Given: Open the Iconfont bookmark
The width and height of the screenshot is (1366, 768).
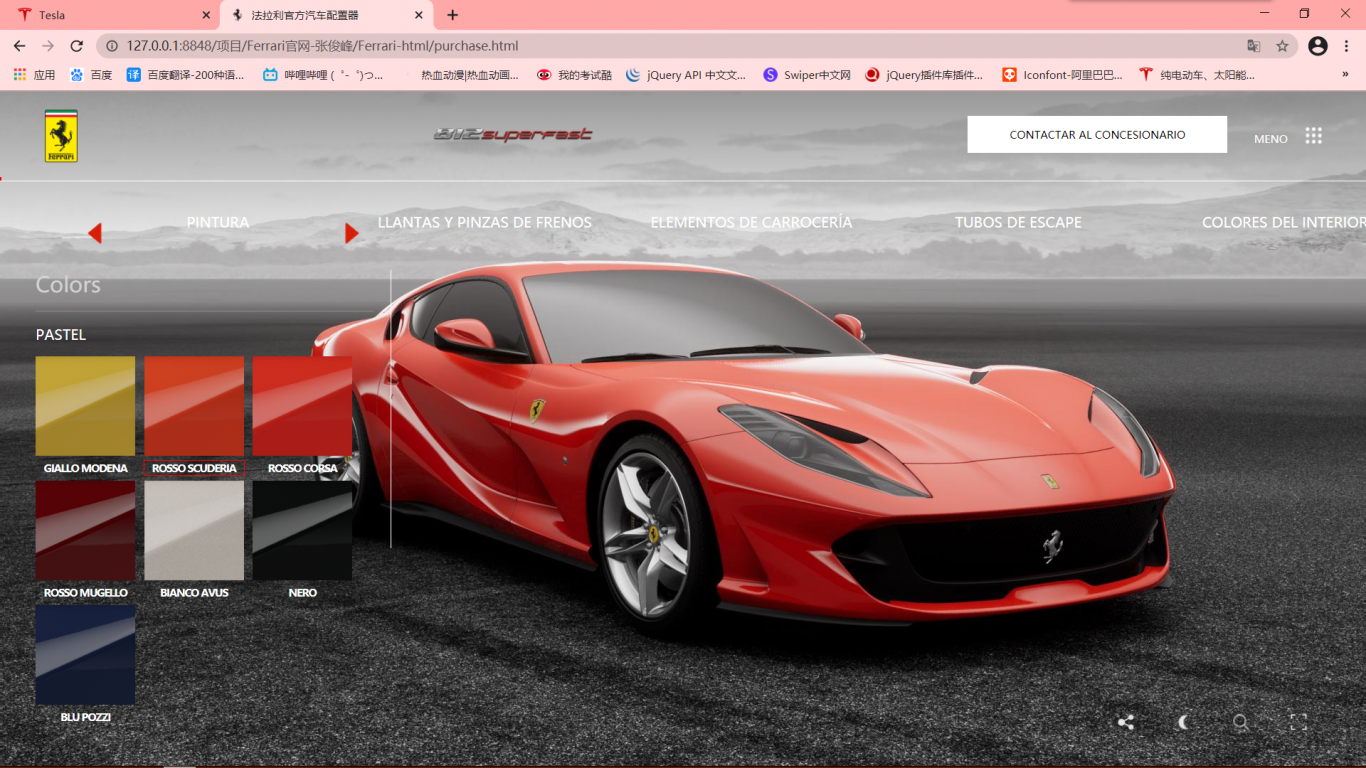Looking at the screenshot, I should click(x=1062, y=75).
